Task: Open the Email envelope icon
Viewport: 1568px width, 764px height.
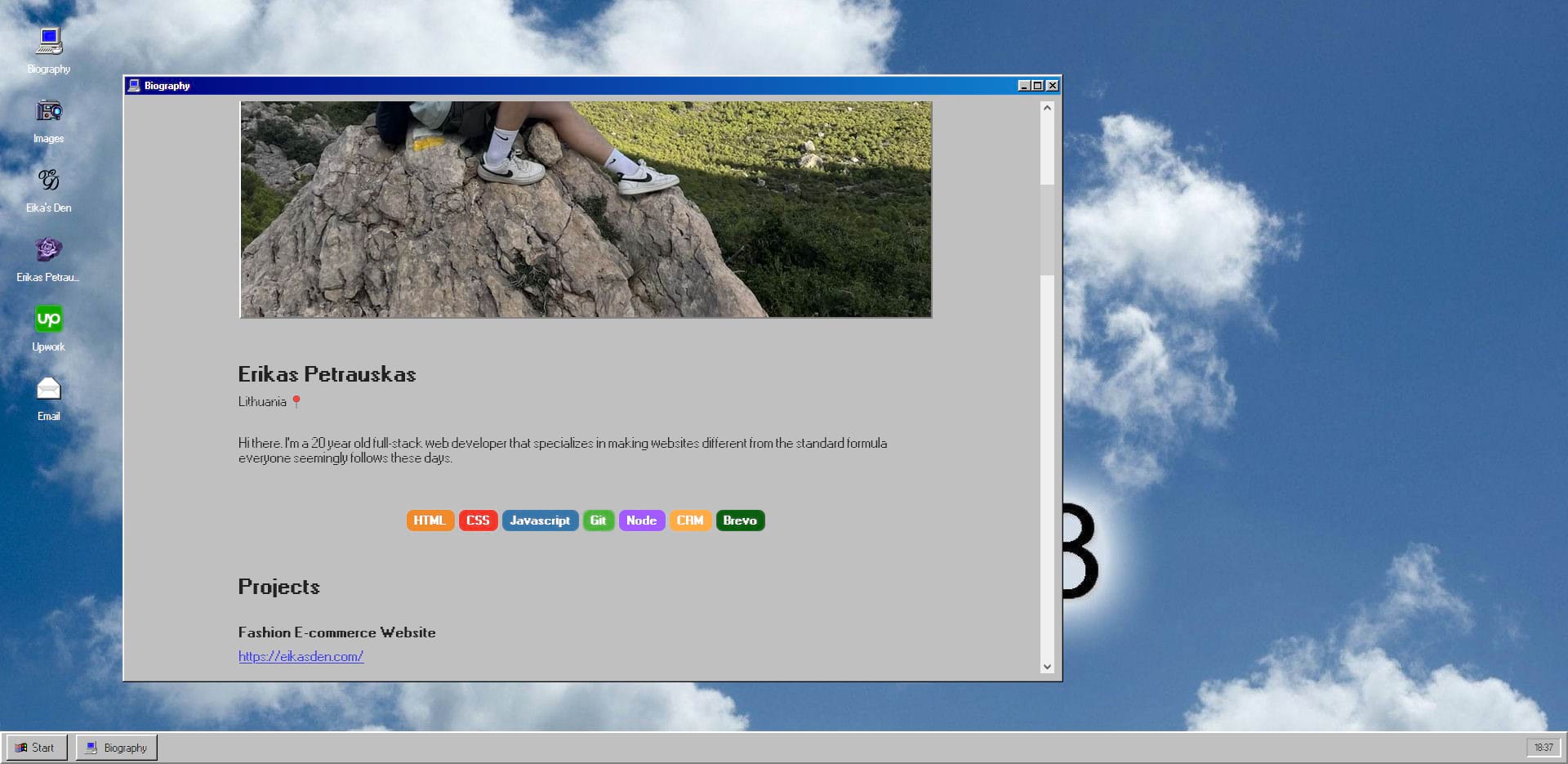Action: tap(49, 390)
